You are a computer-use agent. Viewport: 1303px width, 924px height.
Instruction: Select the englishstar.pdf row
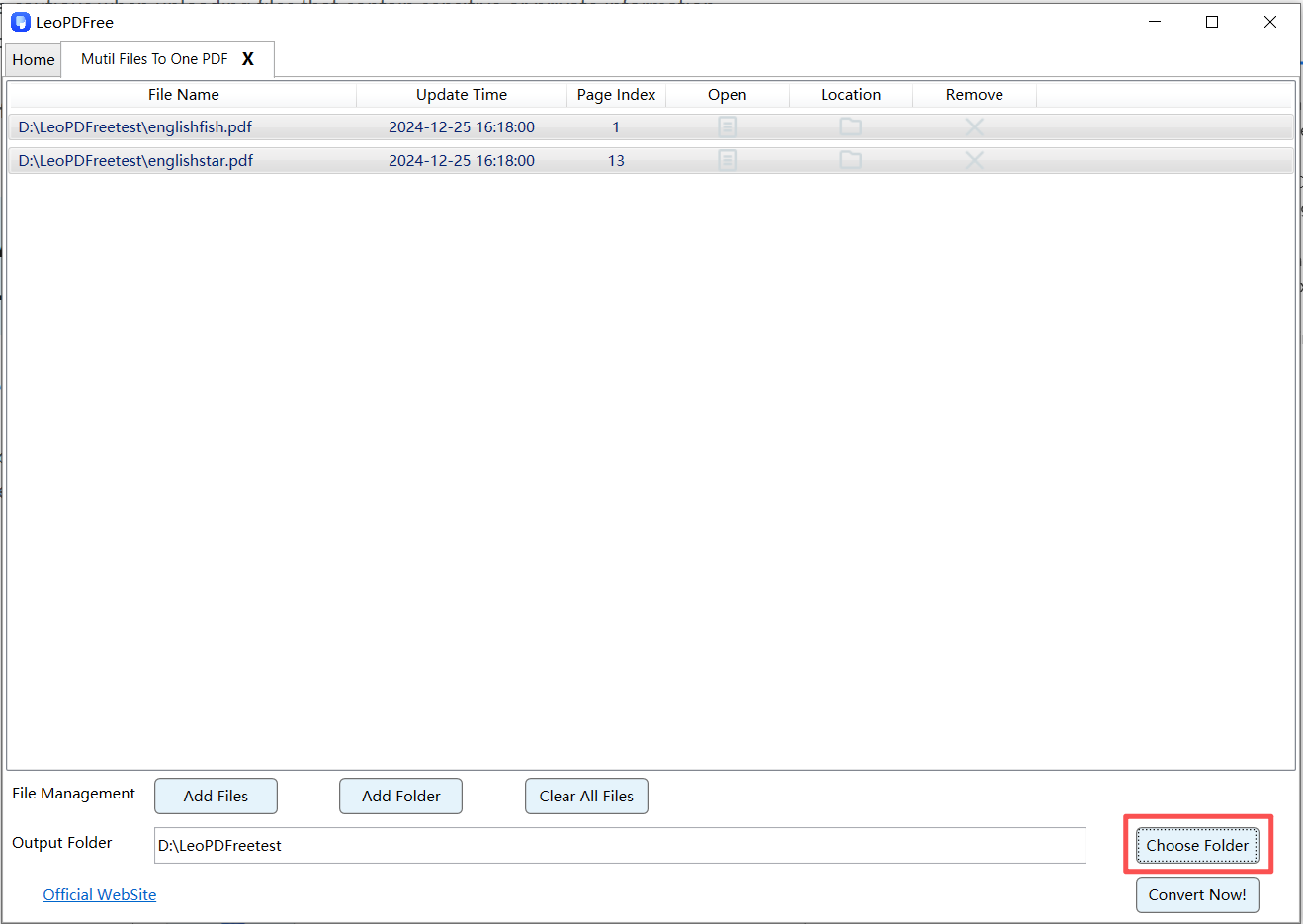click(395, 160)
